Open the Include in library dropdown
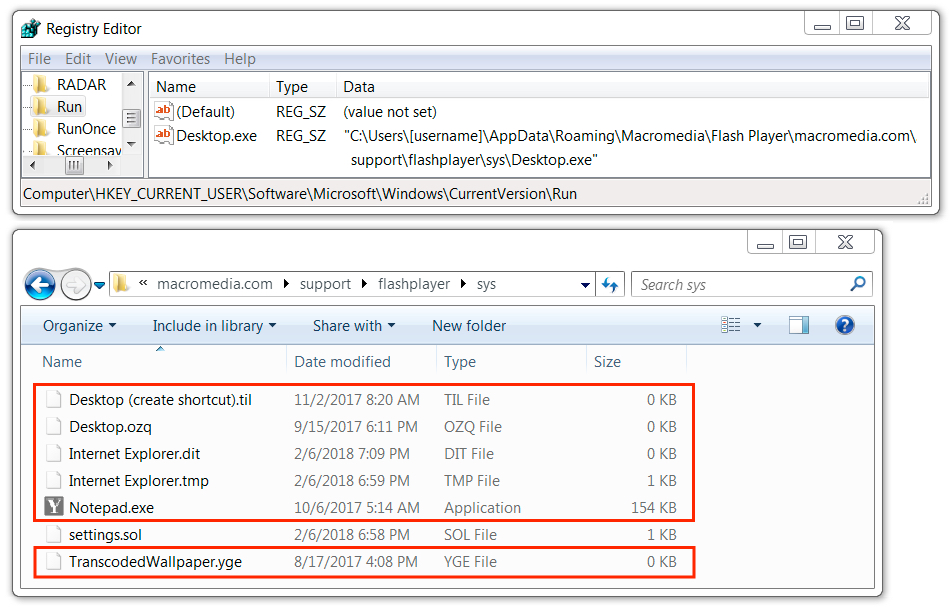 tap(214, 326)
